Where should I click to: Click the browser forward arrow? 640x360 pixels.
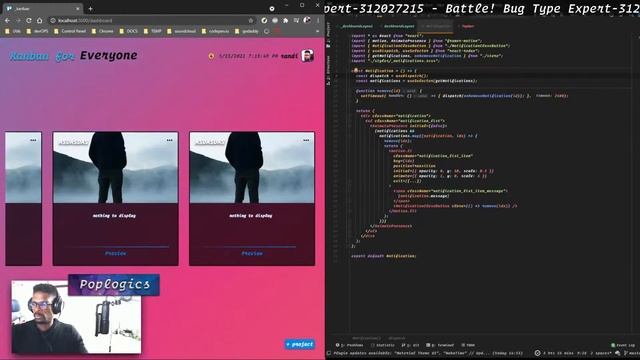pos(18,20)
